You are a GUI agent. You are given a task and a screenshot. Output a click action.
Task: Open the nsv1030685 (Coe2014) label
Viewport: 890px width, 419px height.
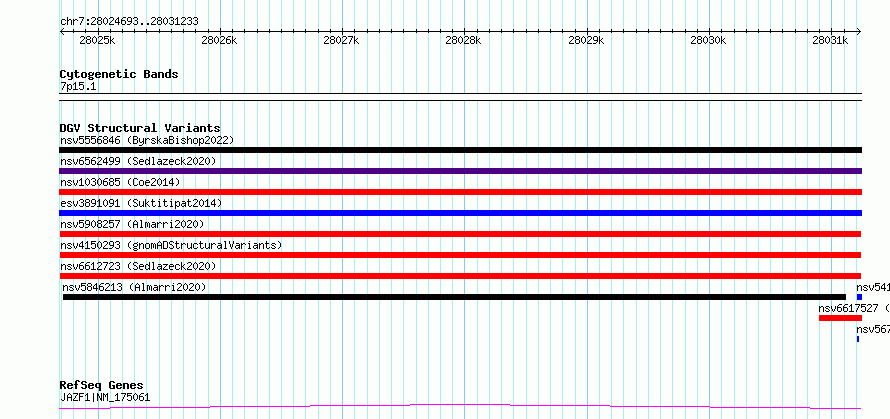coord(120,182)
